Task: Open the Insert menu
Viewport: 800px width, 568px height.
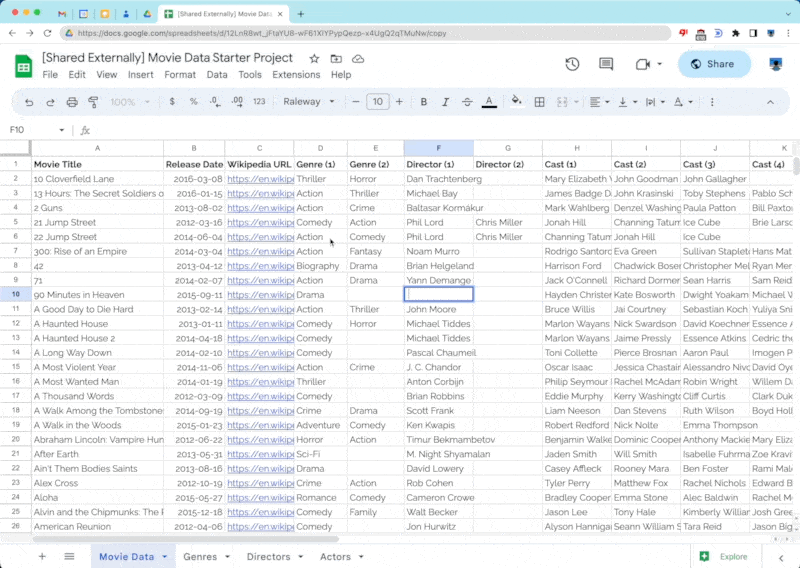Action: click(x=141, y=75)
